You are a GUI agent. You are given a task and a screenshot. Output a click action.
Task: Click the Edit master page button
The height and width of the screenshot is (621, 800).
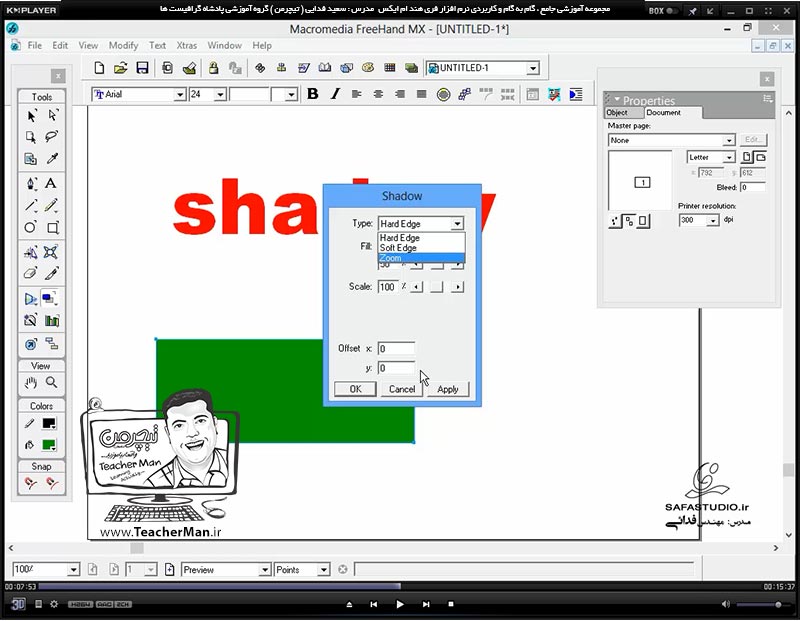tap(753, 140)
